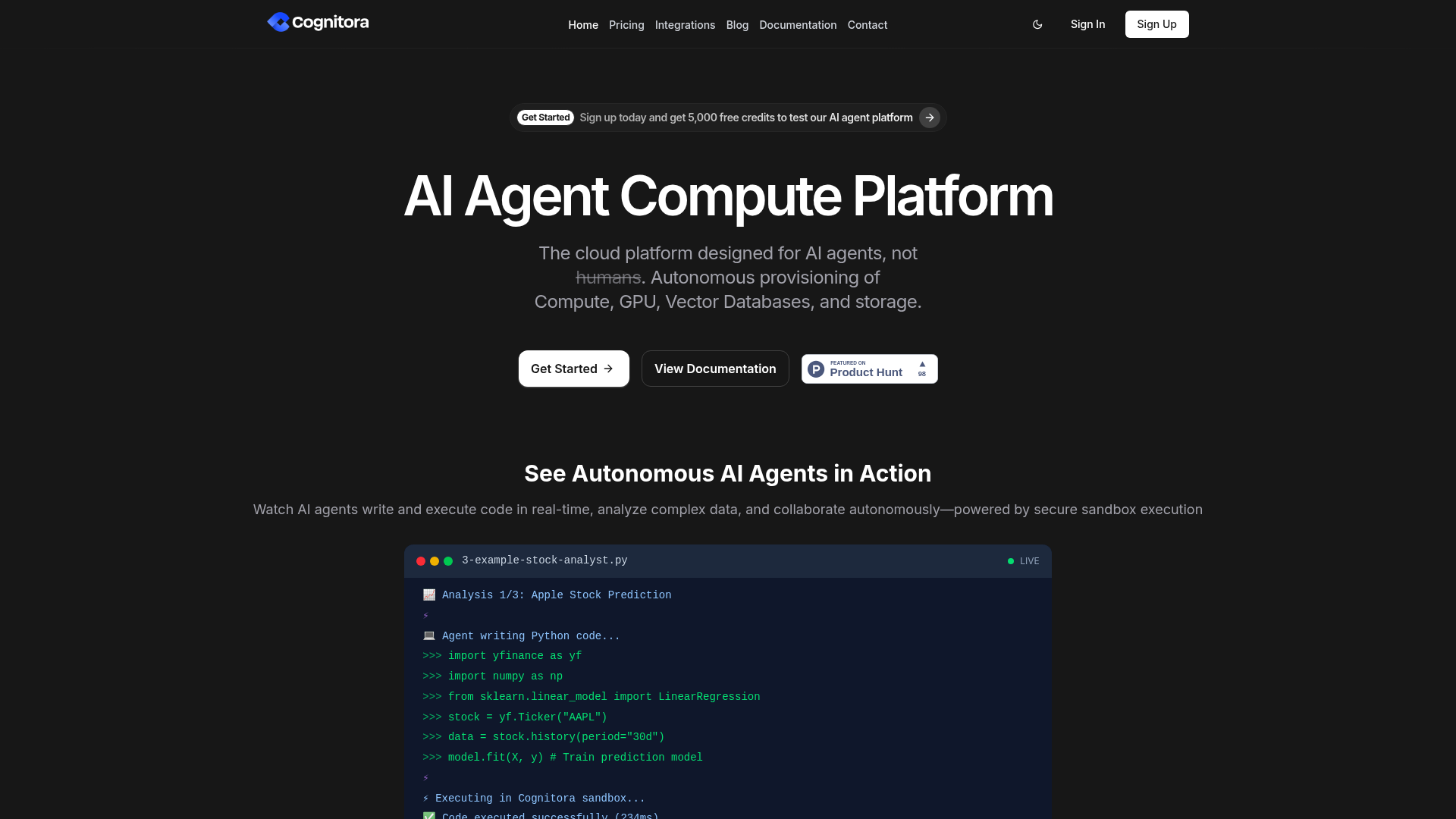Viewport: 1456px width, 819px height.
Task: Click the green LIVE status dot
Action: (1010, 561)
